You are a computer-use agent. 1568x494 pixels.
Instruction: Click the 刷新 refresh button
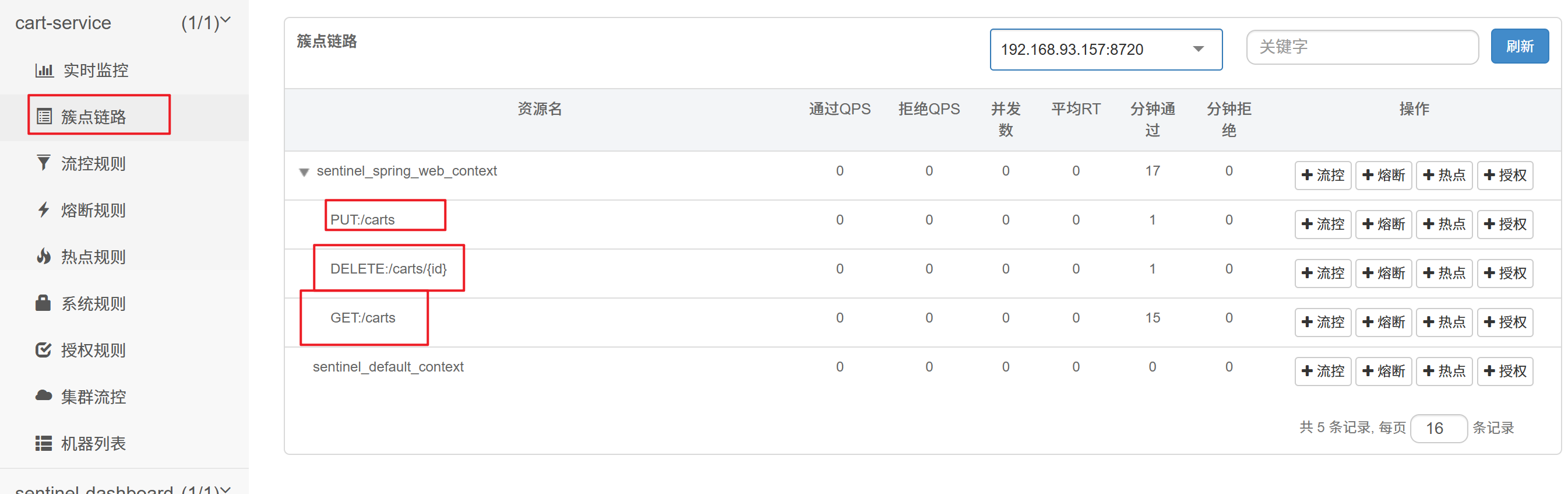(x=1519, y=46)
